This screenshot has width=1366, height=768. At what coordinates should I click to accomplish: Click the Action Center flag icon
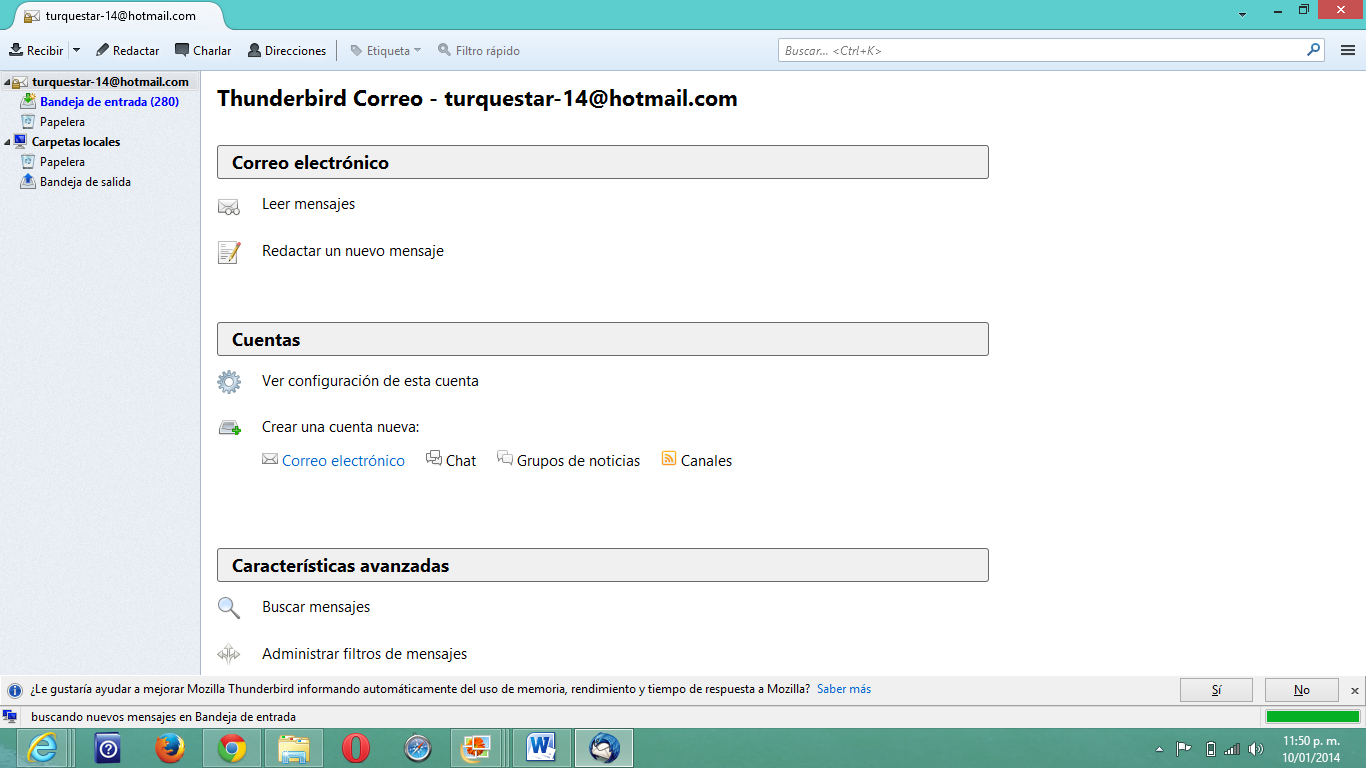tap(1184, 749)
